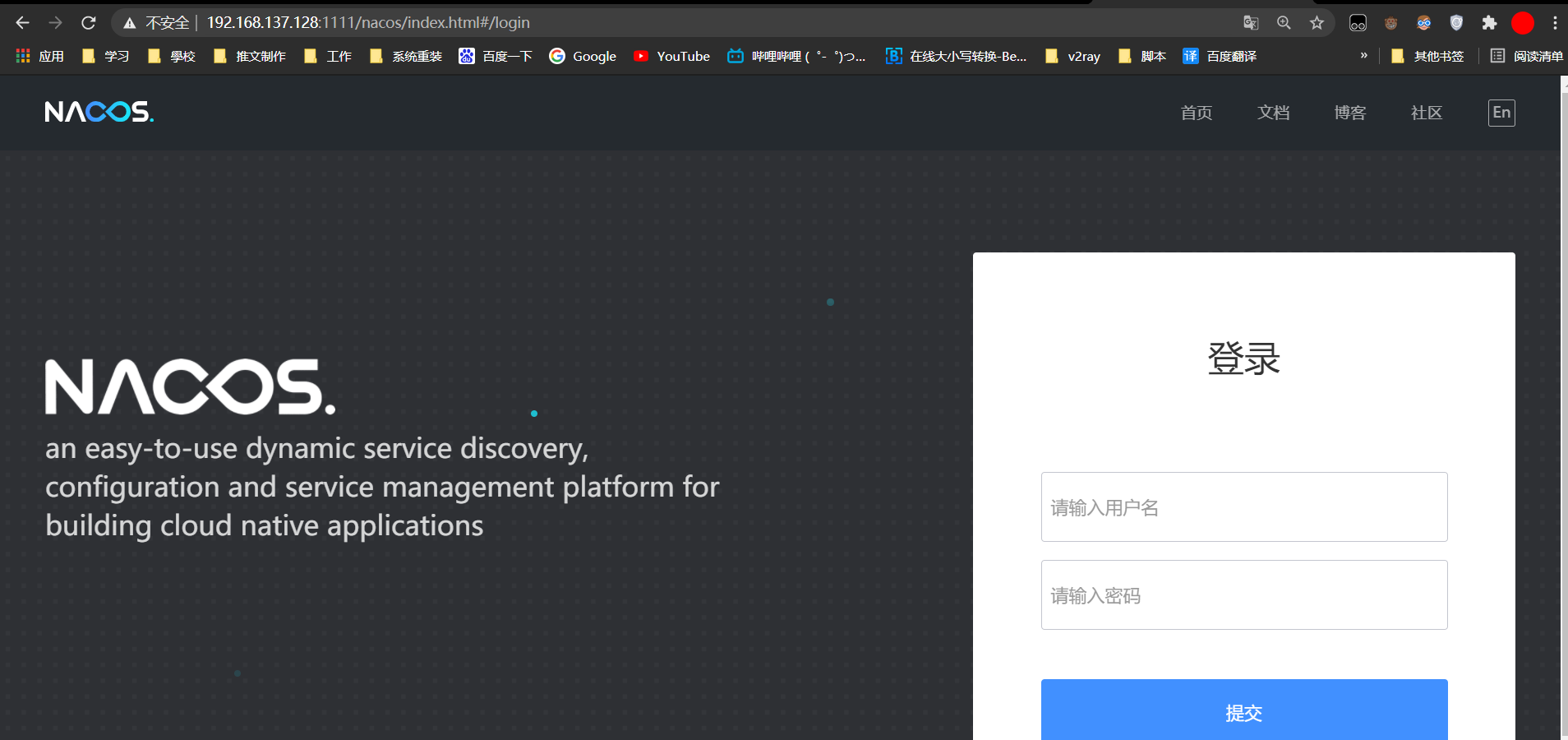Open the zoom magnifier icon in address bar

(1284, 23)
